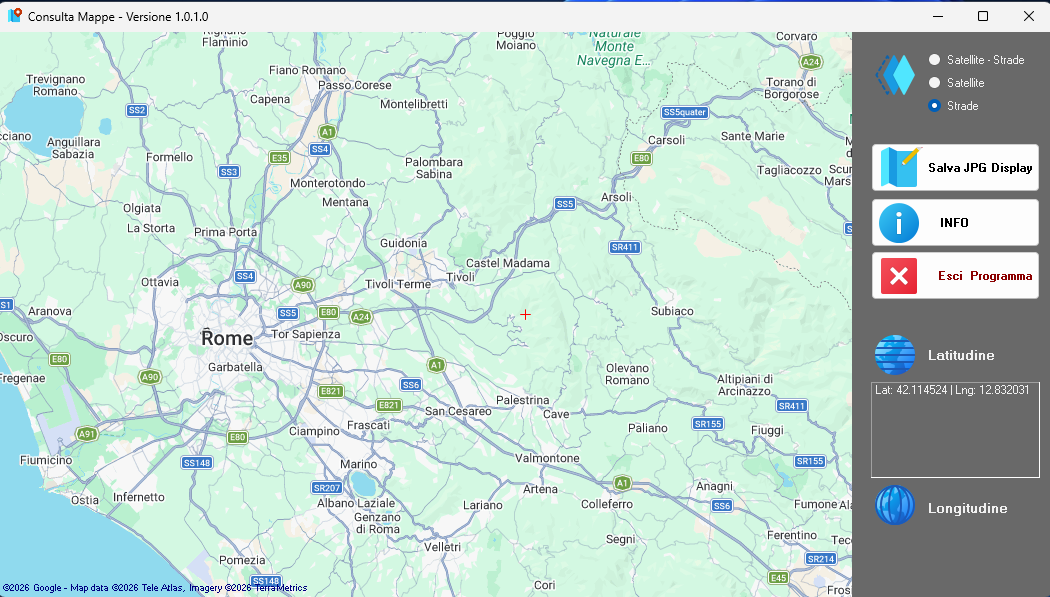The height and width of the screenshot is (597, 1050).
Task: Click the SR155 badge near Paliano
Action: point(708,424)
